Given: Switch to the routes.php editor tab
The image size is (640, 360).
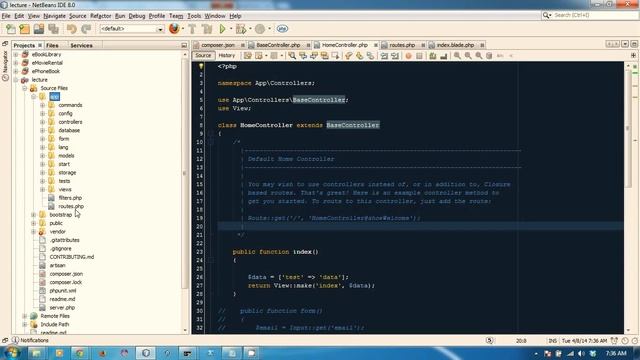Looking at the screenshot, I should point(402,45).
